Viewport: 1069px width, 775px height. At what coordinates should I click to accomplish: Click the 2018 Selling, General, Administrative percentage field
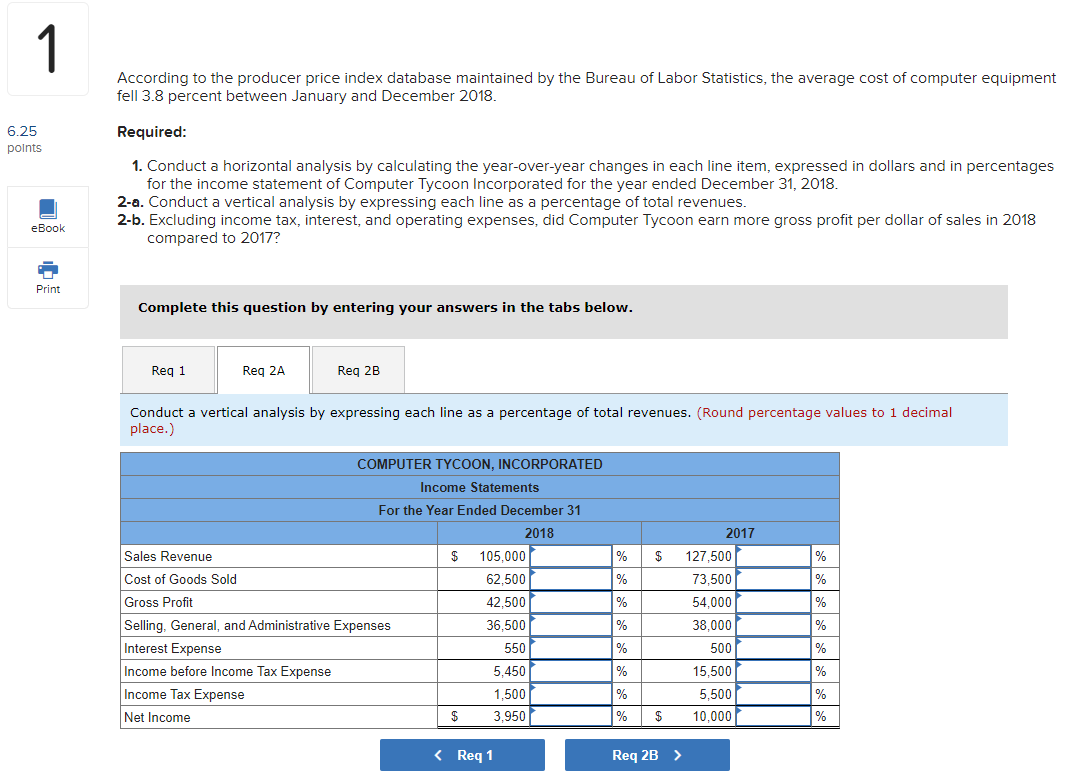571,625
